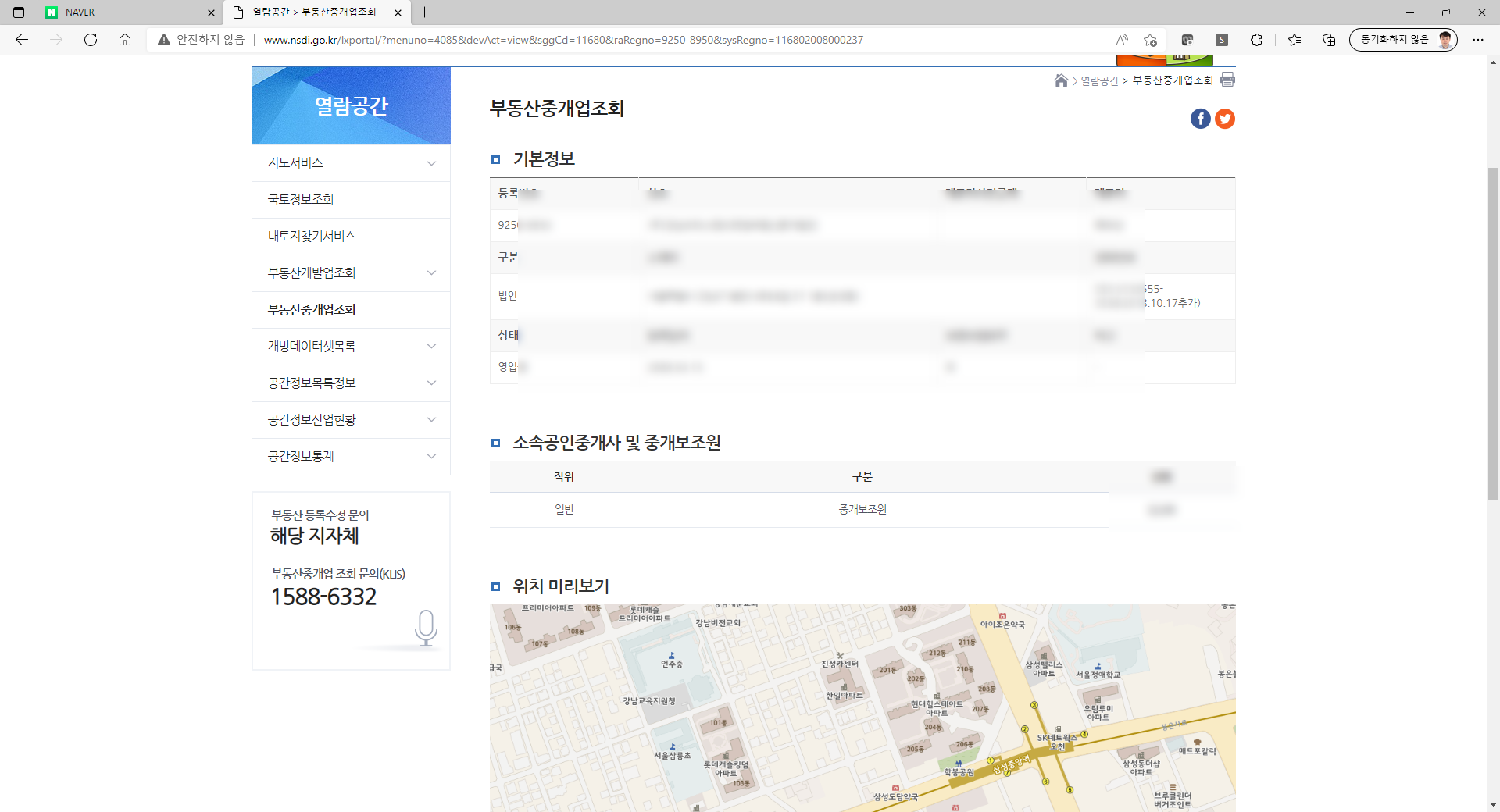This screenshot has height=812, width=1500.
Task: Click the 기본정보 section heading
Action: tap(544, 159)
